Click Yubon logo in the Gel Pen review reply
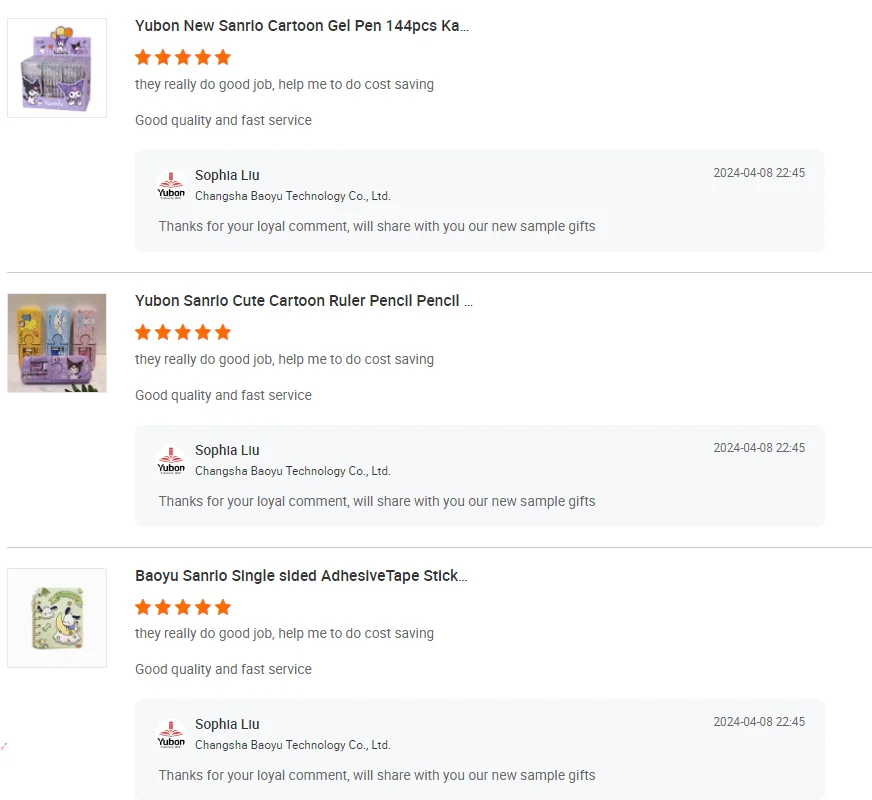Image resolution: width=872 pixels, height=800 pixels. click(x=171, y=185)
